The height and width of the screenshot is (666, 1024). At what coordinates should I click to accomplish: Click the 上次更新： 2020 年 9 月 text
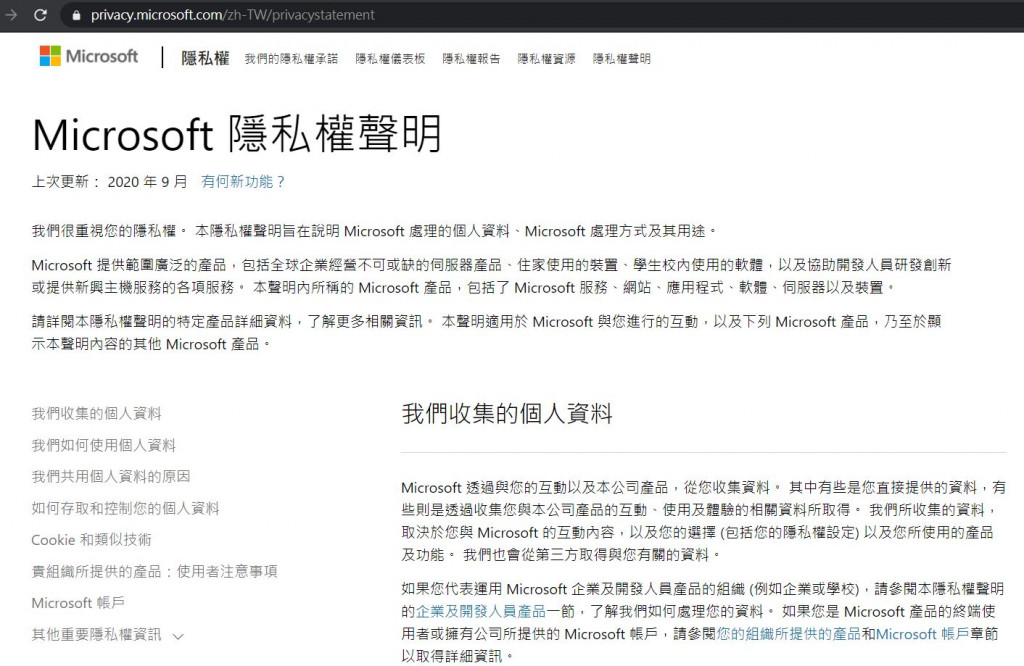(x=109, y=182)
